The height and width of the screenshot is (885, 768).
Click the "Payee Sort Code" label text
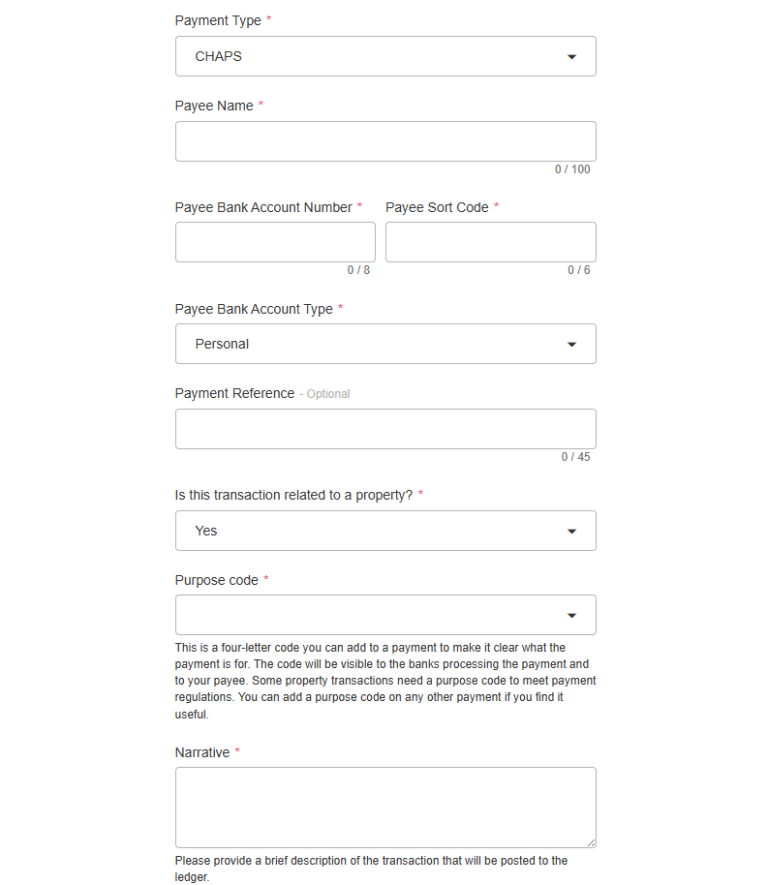437,207
